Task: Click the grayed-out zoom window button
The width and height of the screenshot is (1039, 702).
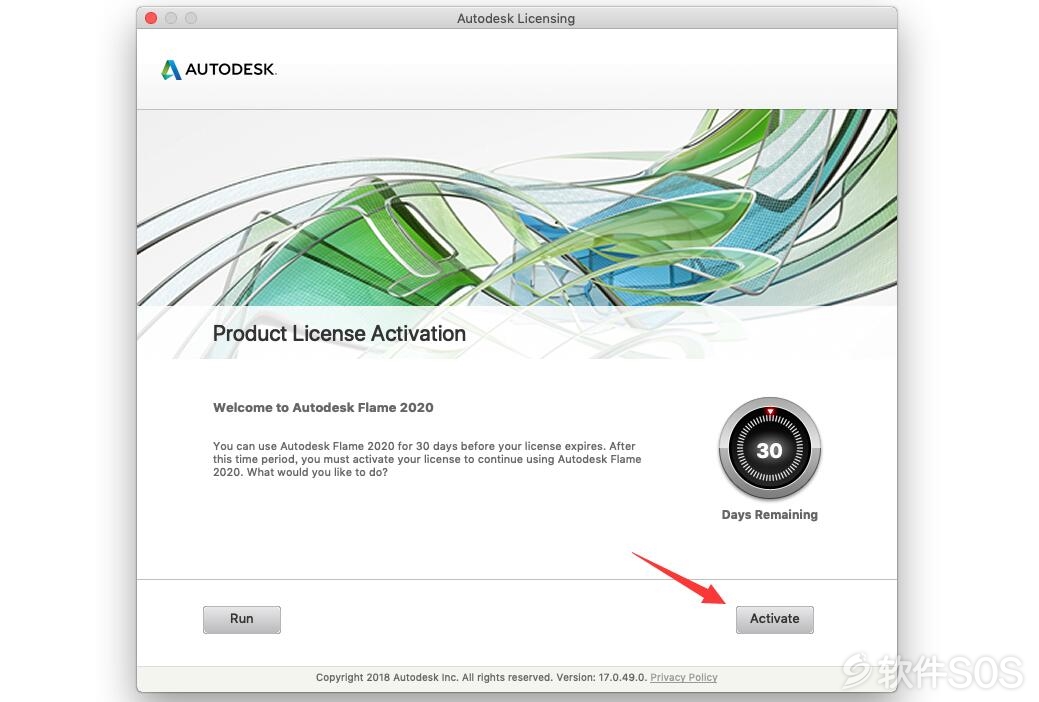Action: [191, 18]
